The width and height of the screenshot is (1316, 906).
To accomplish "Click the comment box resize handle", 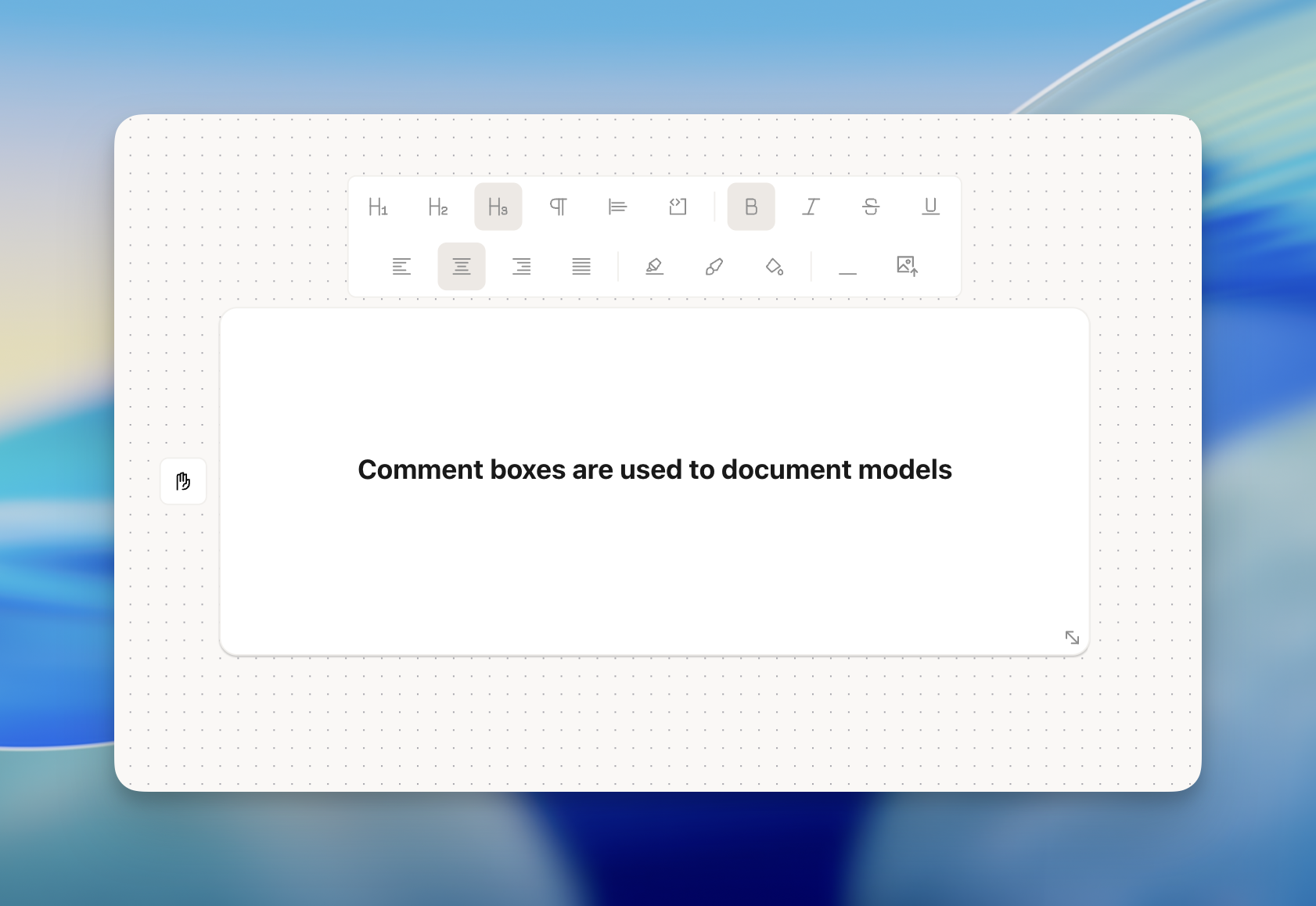I will coord(1072,638).
